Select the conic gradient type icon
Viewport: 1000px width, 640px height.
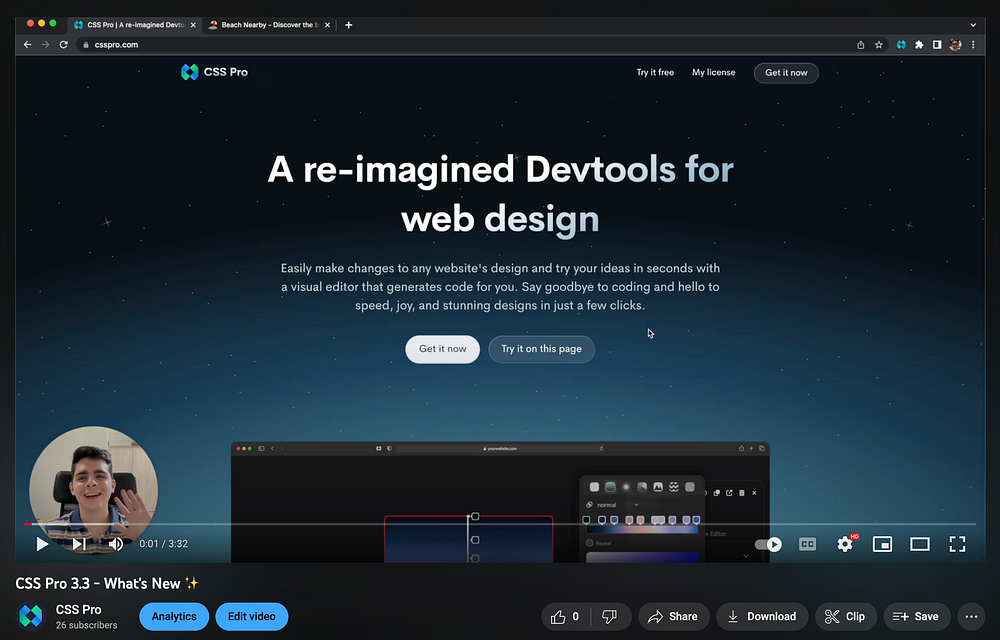point(642,487)
